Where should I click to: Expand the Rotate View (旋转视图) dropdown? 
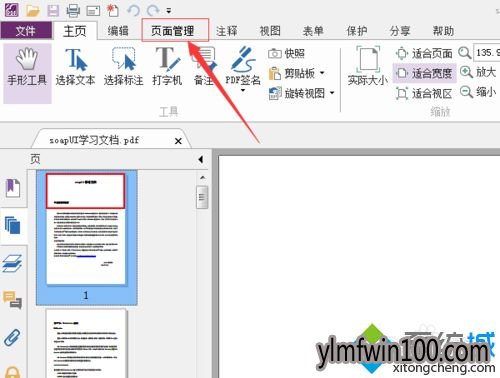[332, 93]
